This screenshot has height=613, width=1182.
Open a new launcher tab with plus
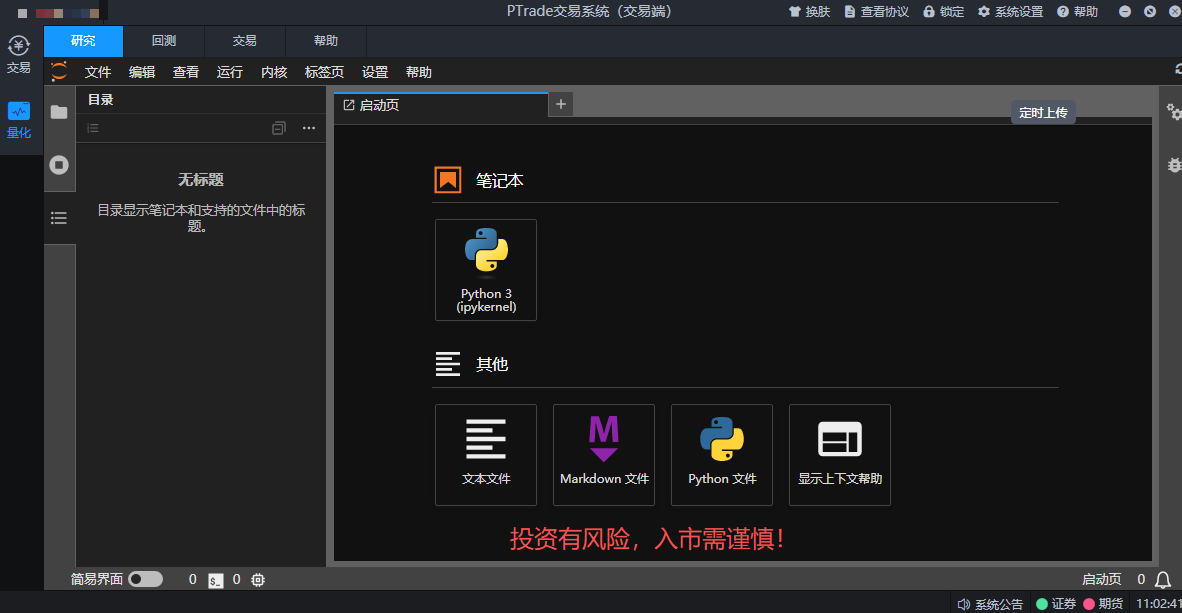561,104
